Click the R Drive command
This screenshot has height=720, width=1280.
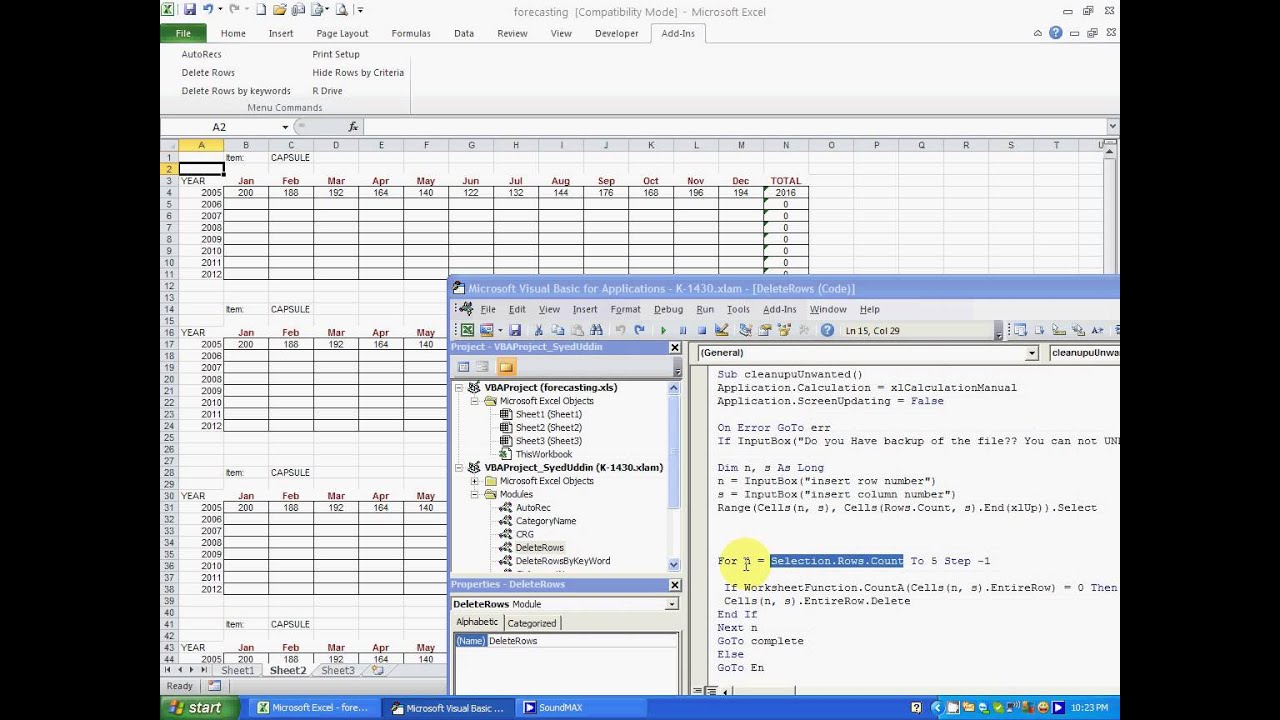[327, 91]
